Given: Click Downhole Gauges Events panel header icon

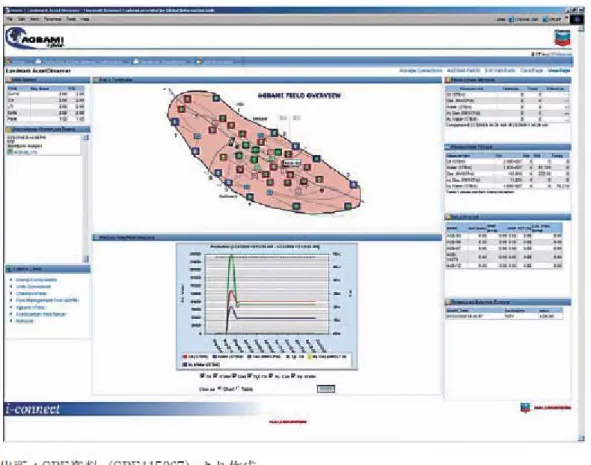Looking at the screenshot, I should [x=448, y=302].
